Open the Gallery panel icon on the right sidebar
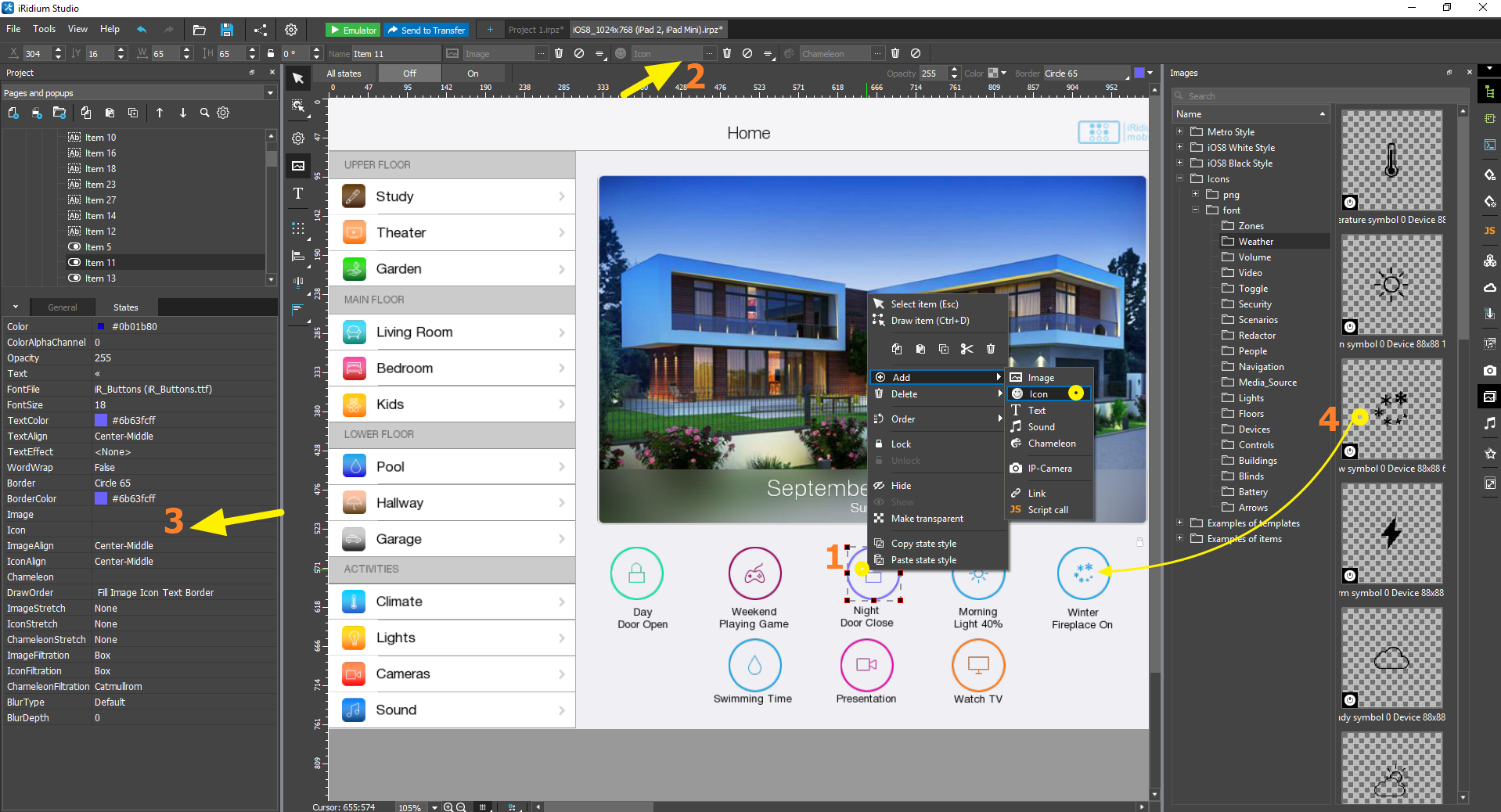The width and height of the screenshot is (1501, 812). coord(1490,397)
